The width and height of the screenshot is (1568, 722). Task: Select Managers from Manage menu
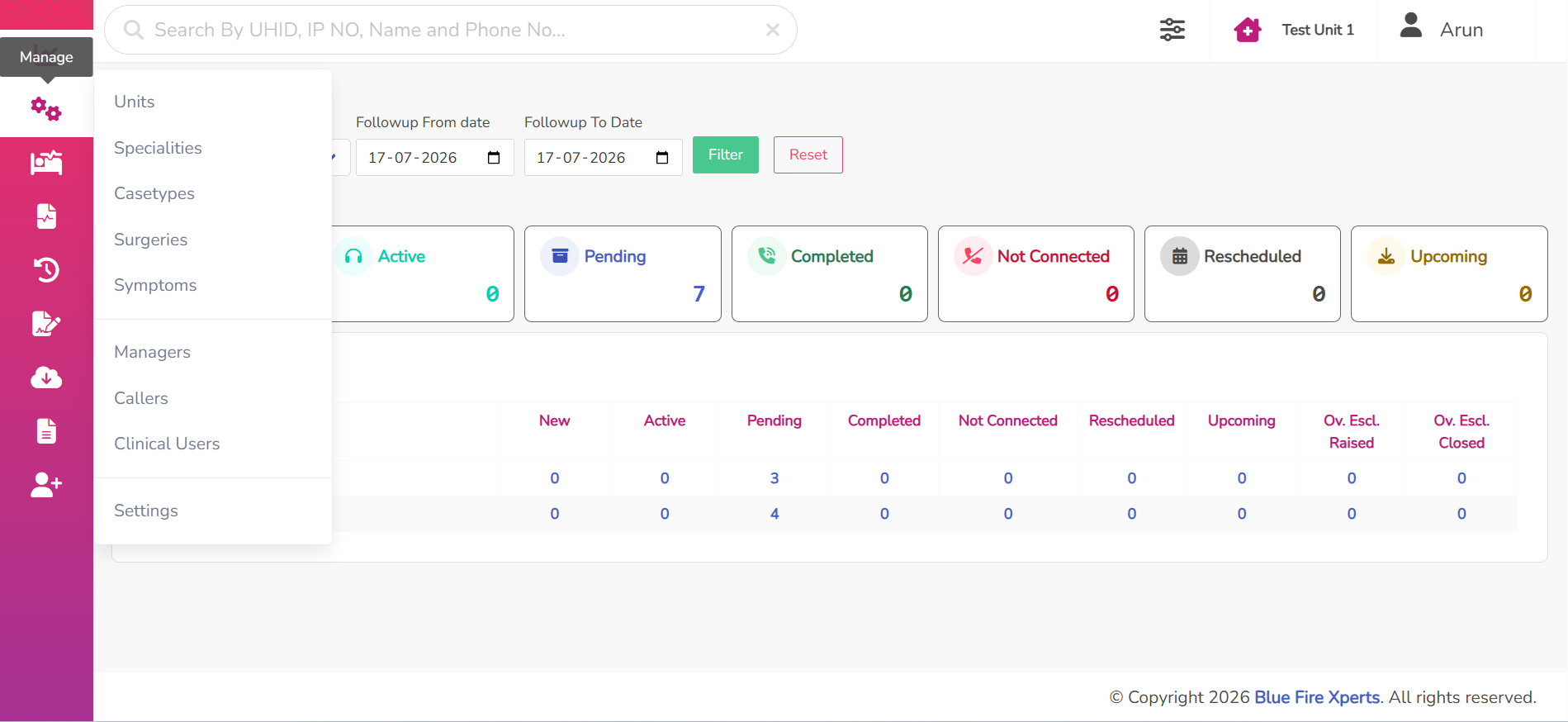pos(152,352)
